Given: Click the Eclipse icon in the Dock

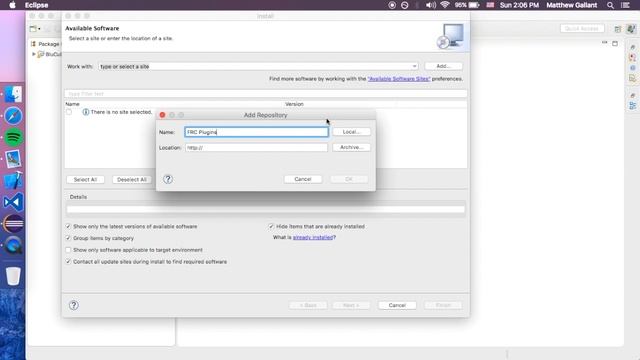Looking at the screenshot, I should click(x=13, y=224).
